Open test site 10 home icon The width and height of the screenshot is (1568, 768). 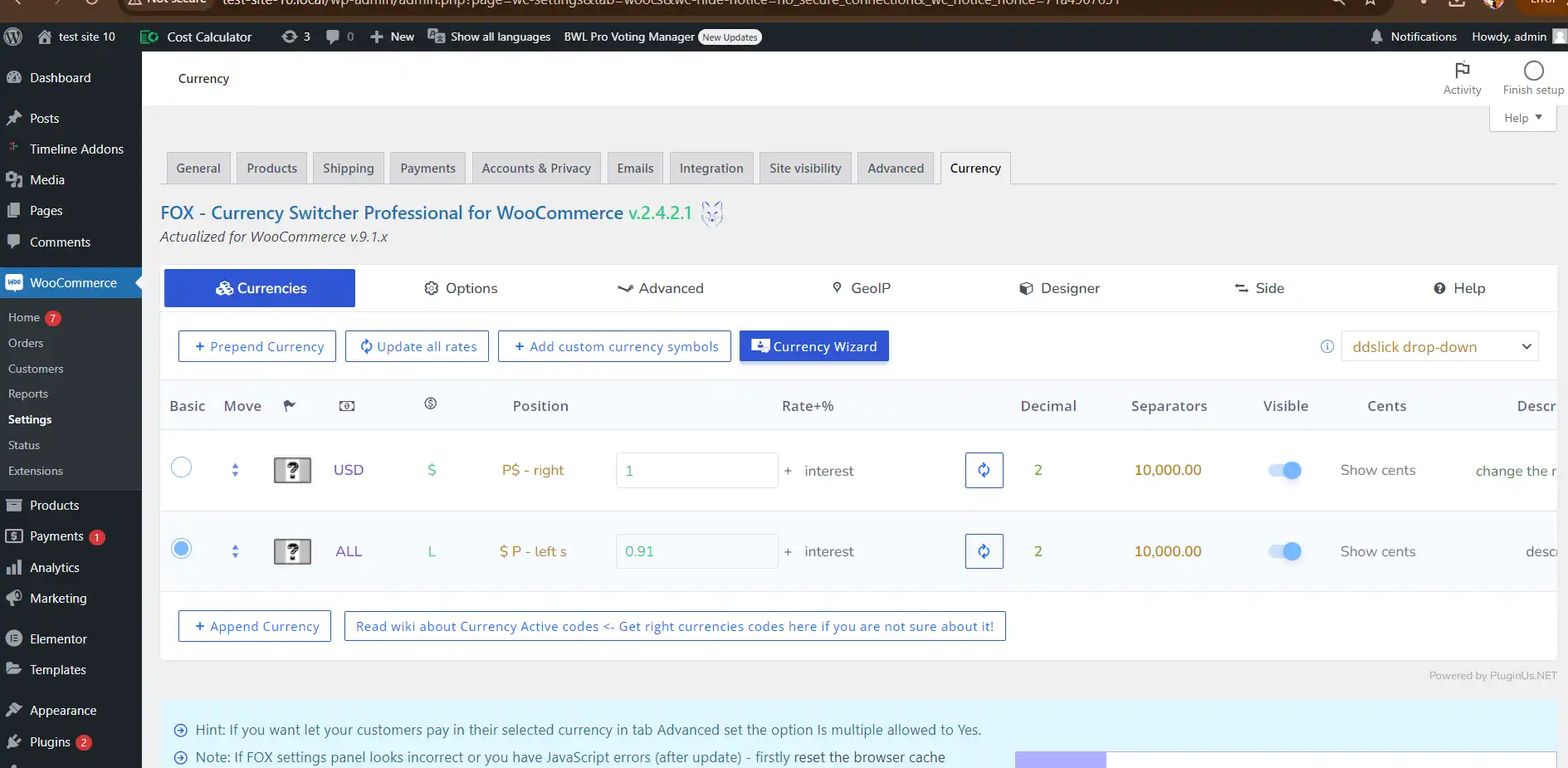(x=45, y=37)
